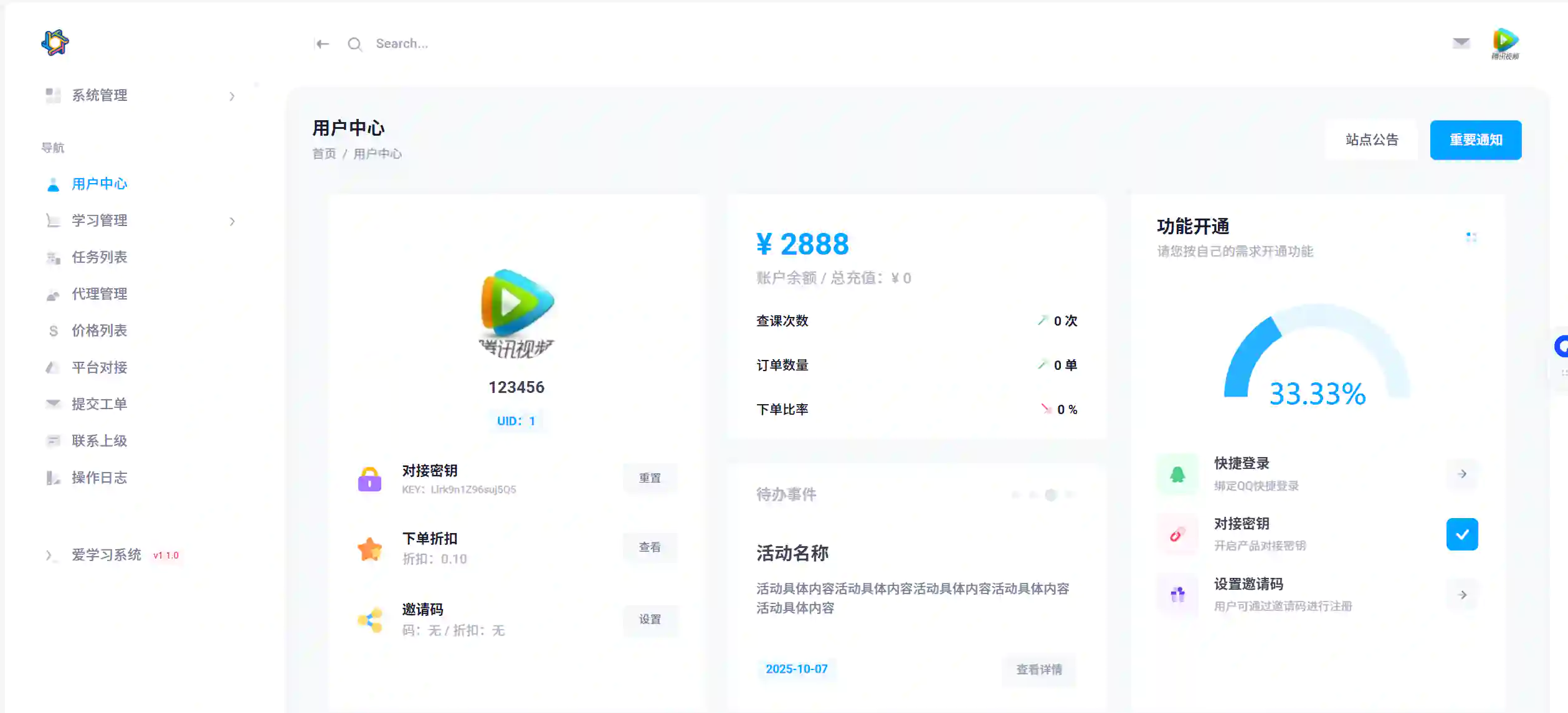Click the purple lock icon beside 对接密钥
Screen dimensions: 1568x713
[x=369, y=479]
